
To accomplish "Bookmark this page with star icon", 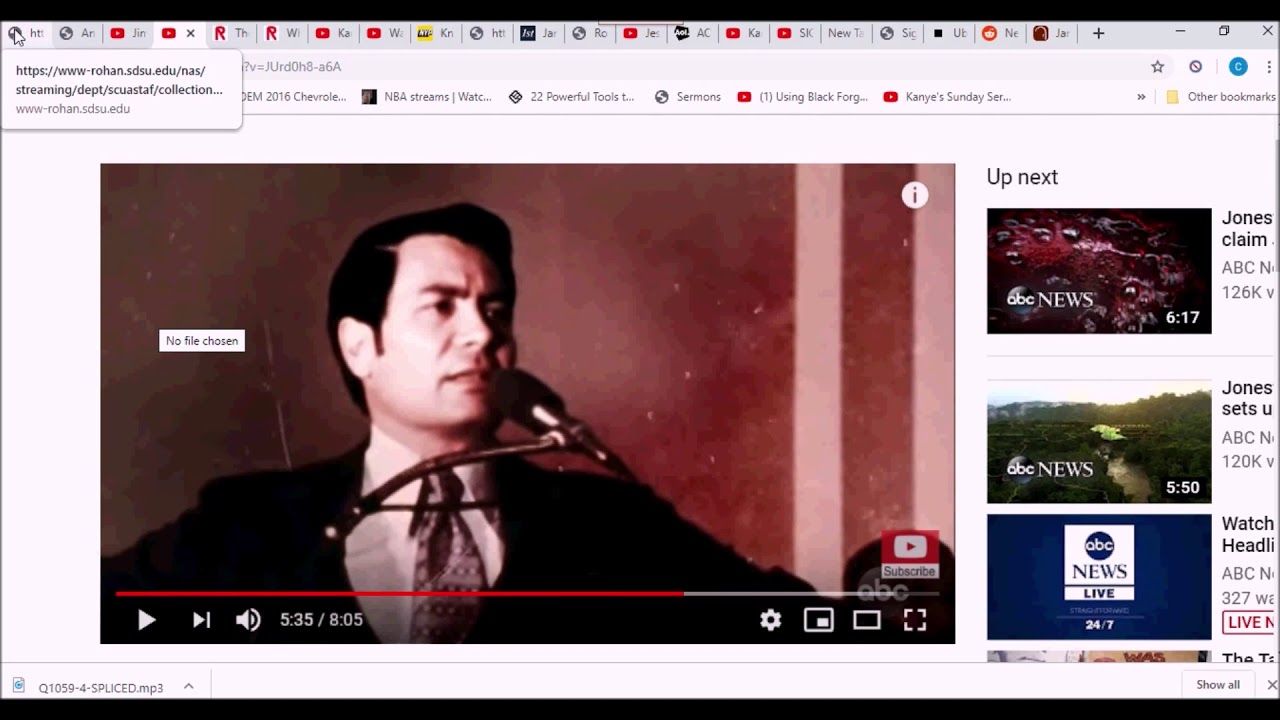I will pos(1157,67).
